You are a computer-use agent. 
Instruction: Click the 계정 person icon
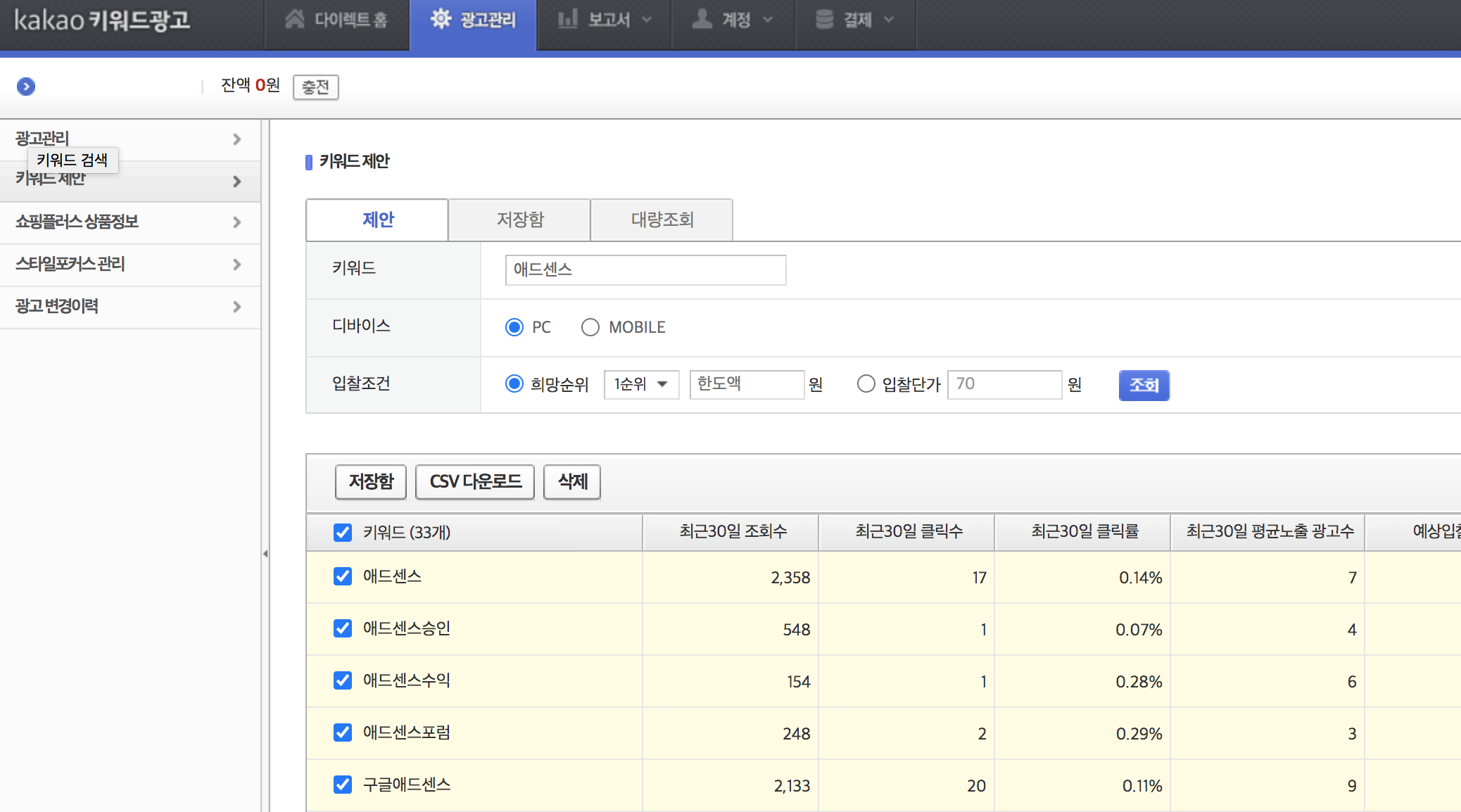click(x=702, y=19)
